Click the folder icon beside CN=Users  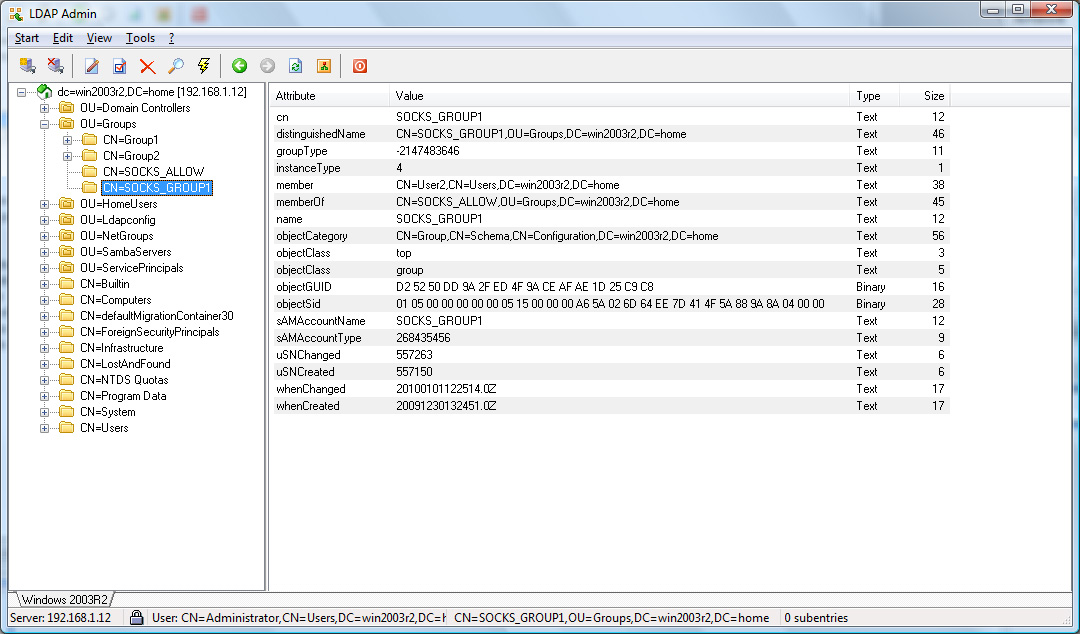tap(66, 428)
